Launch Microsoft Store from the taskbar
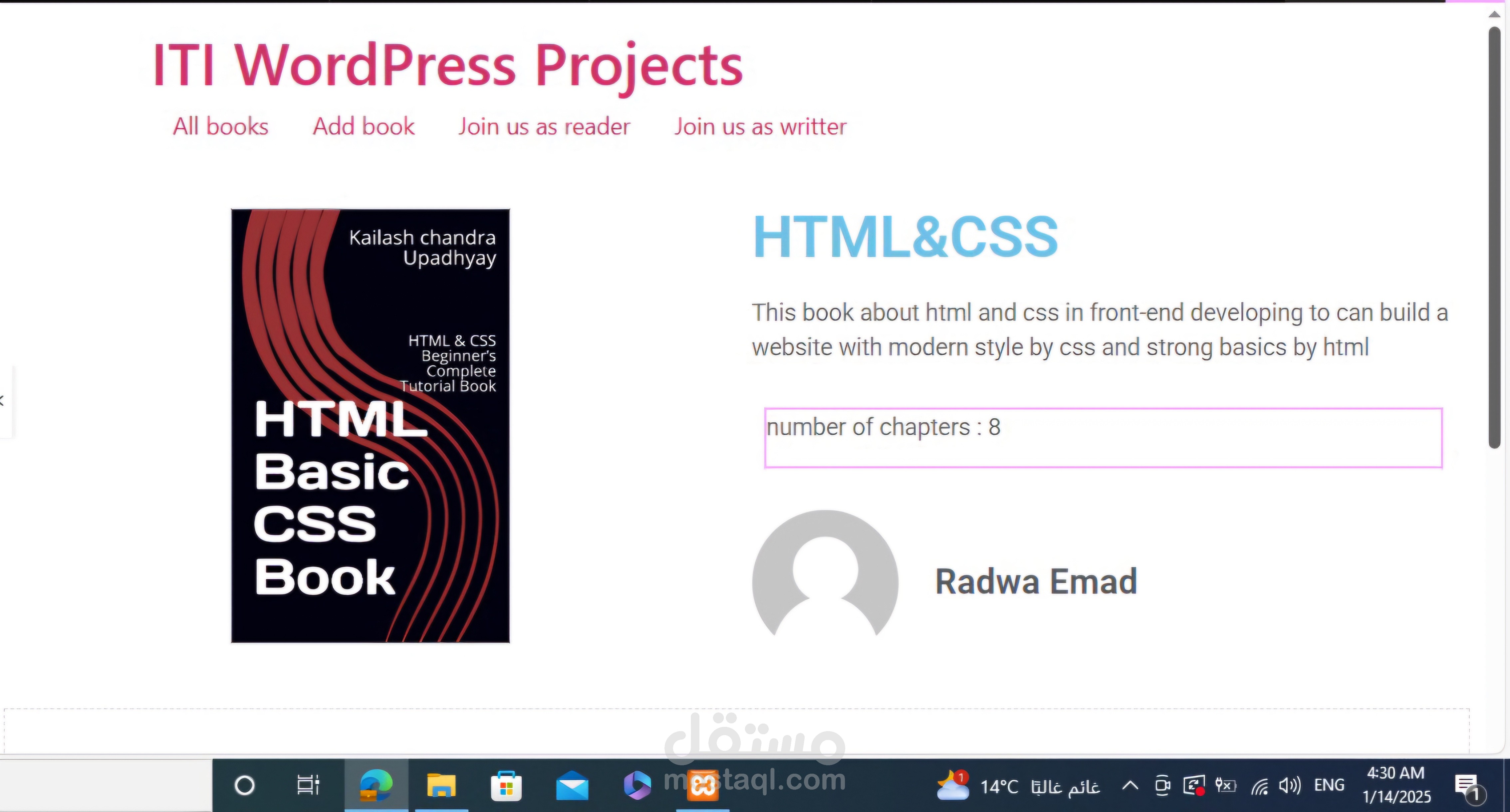This screenshot has height=812, width=1510. tap(506, 785)
